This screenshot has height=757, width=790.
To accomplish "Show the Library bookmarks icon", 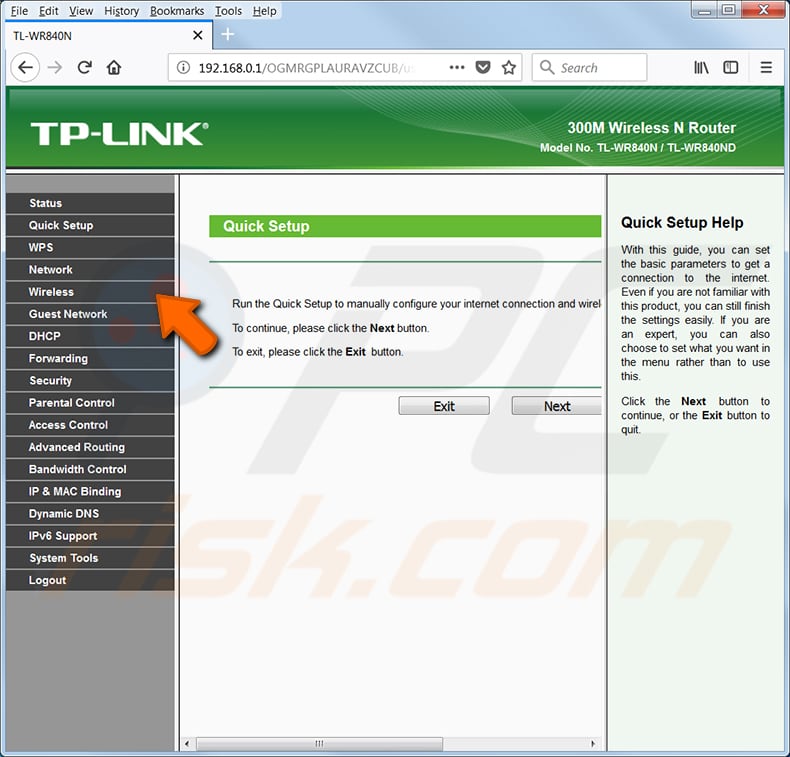I will click(x=702, y=68).
